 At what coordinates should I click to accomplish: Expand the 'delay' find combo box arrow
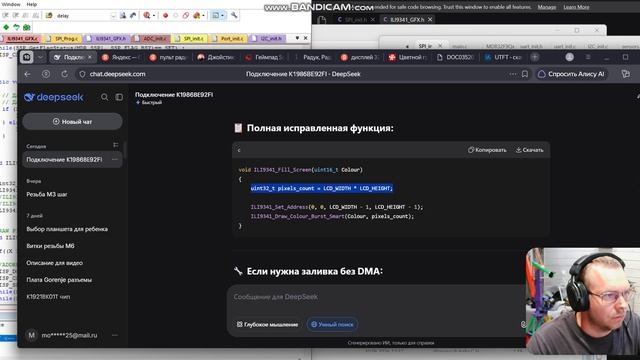113,16
